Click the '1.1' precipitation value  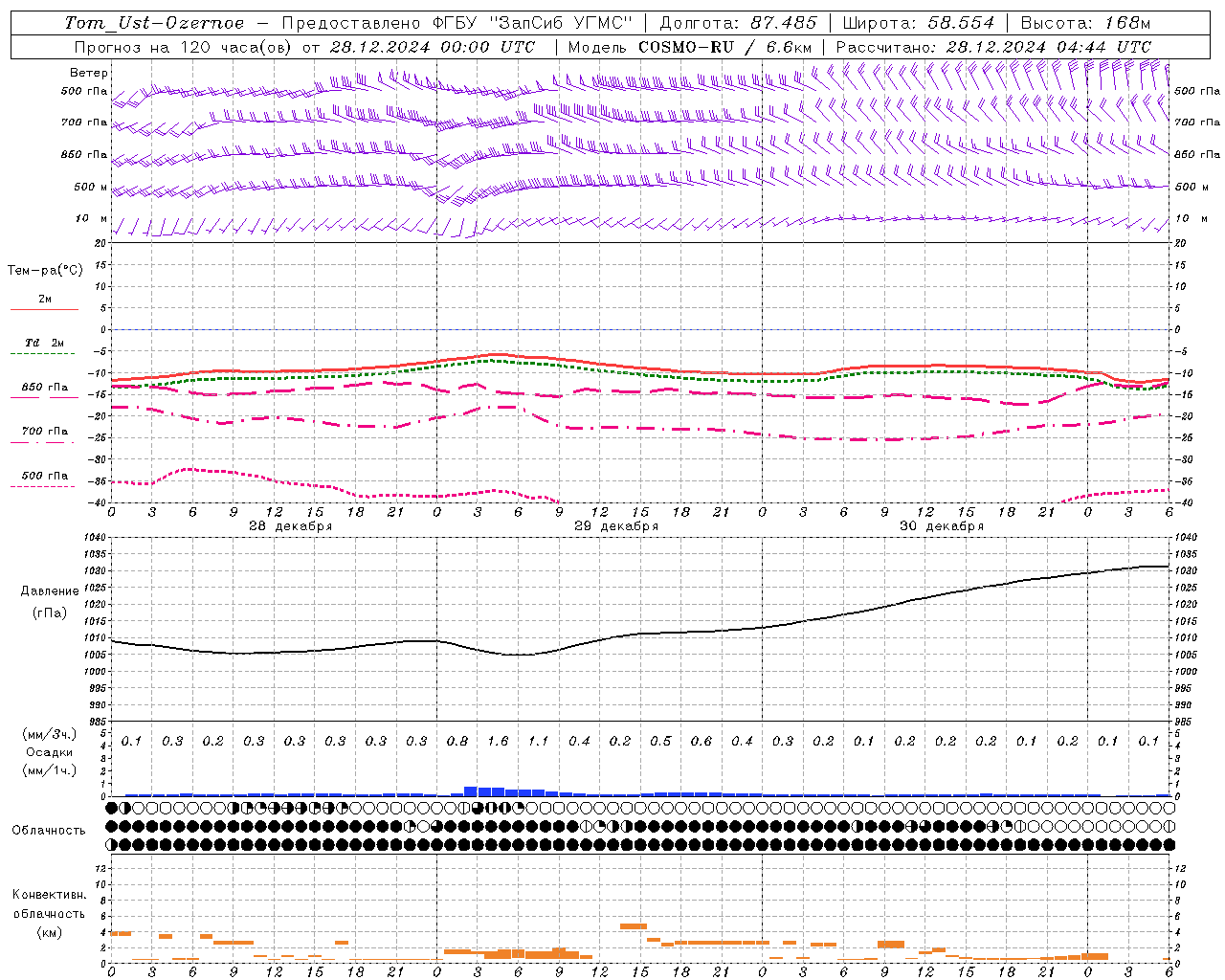click(x=539, y=741)
